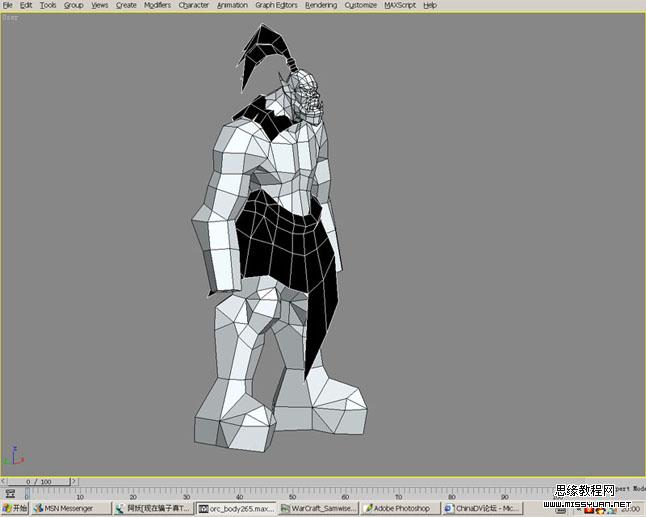The width and height of the screenshot is (646, 517).
Task: Open the Modifiers menu
Action: [x=157, y=5]
